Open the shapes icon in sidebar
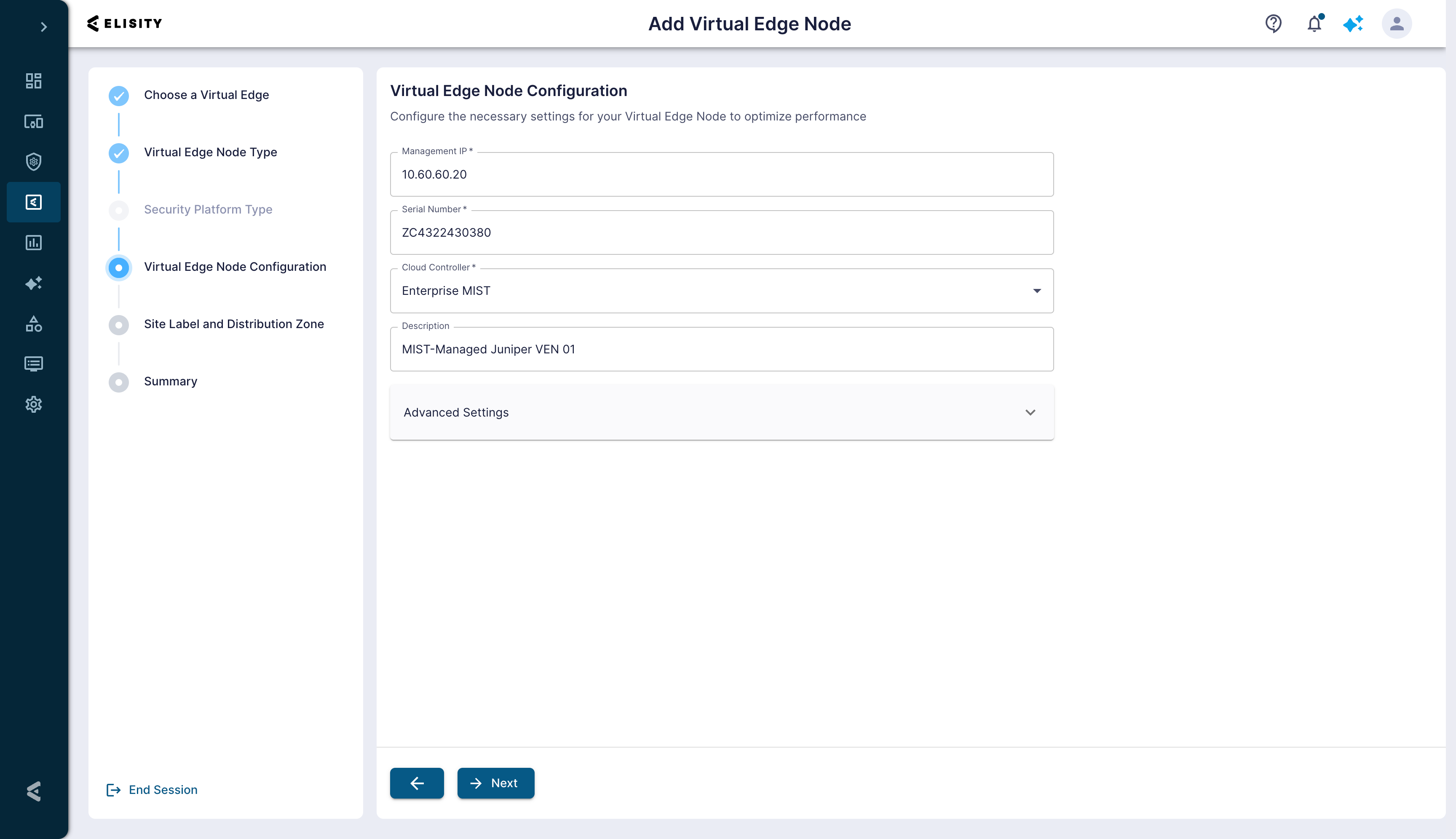1456x839 pixels. pyautogui.click(x=33, y=324)
